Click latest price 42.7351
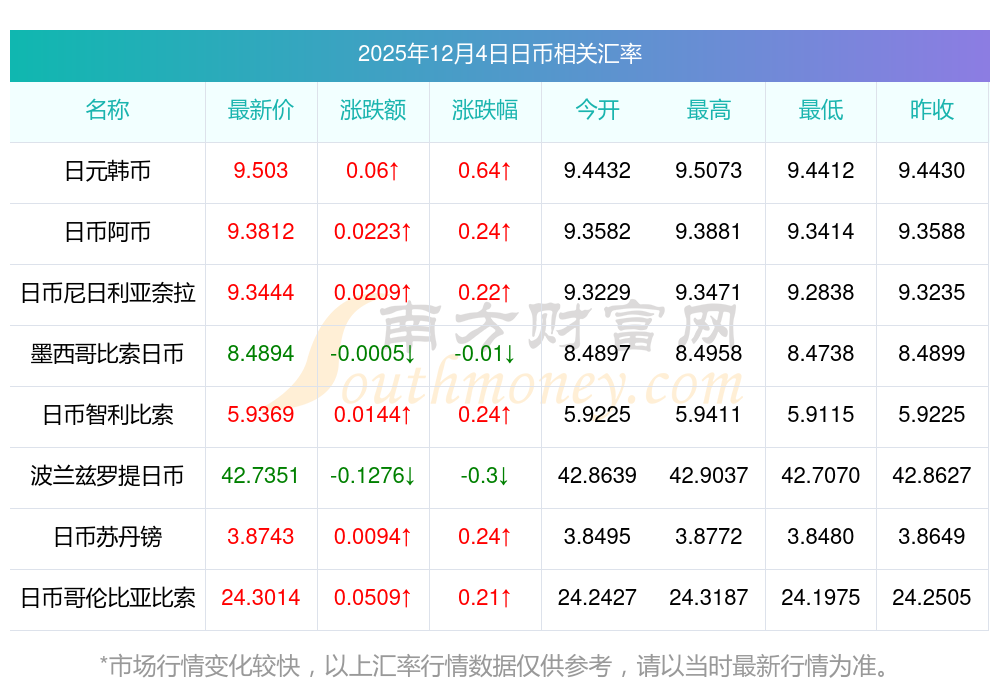Screen dimensions: 1000x697 [261, 476]
